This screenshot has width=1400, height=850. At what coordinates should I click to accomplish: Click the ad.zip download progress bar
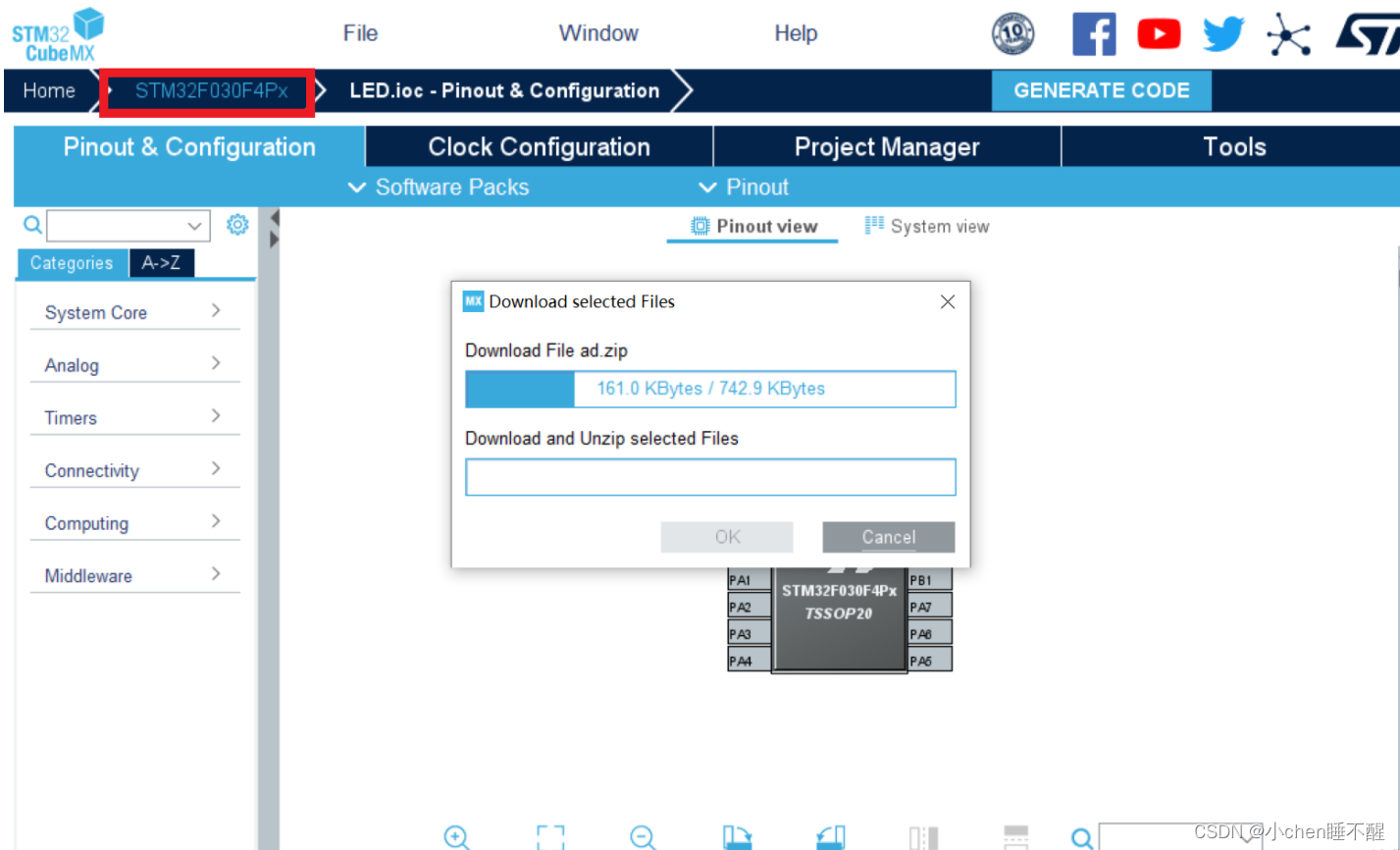[x=710, y=389]
